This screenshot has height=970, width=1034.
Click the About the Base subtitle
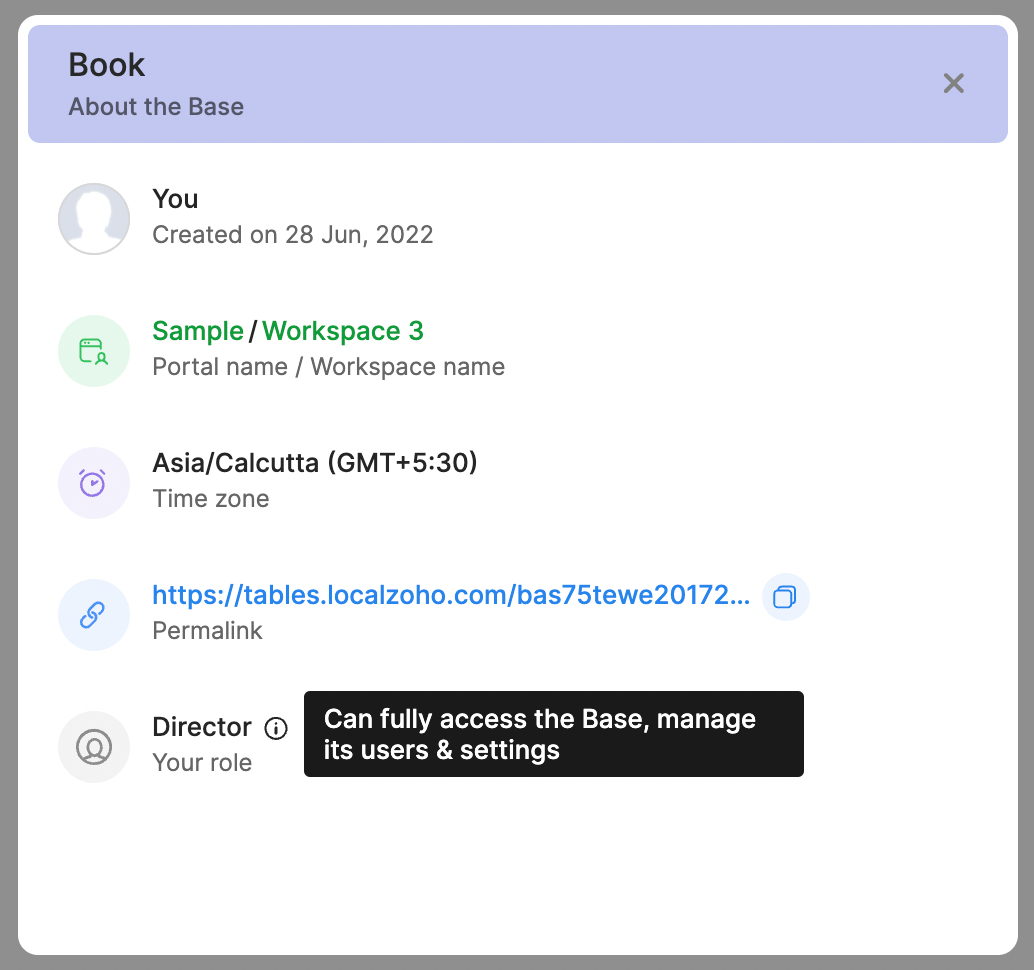[156, 107]
